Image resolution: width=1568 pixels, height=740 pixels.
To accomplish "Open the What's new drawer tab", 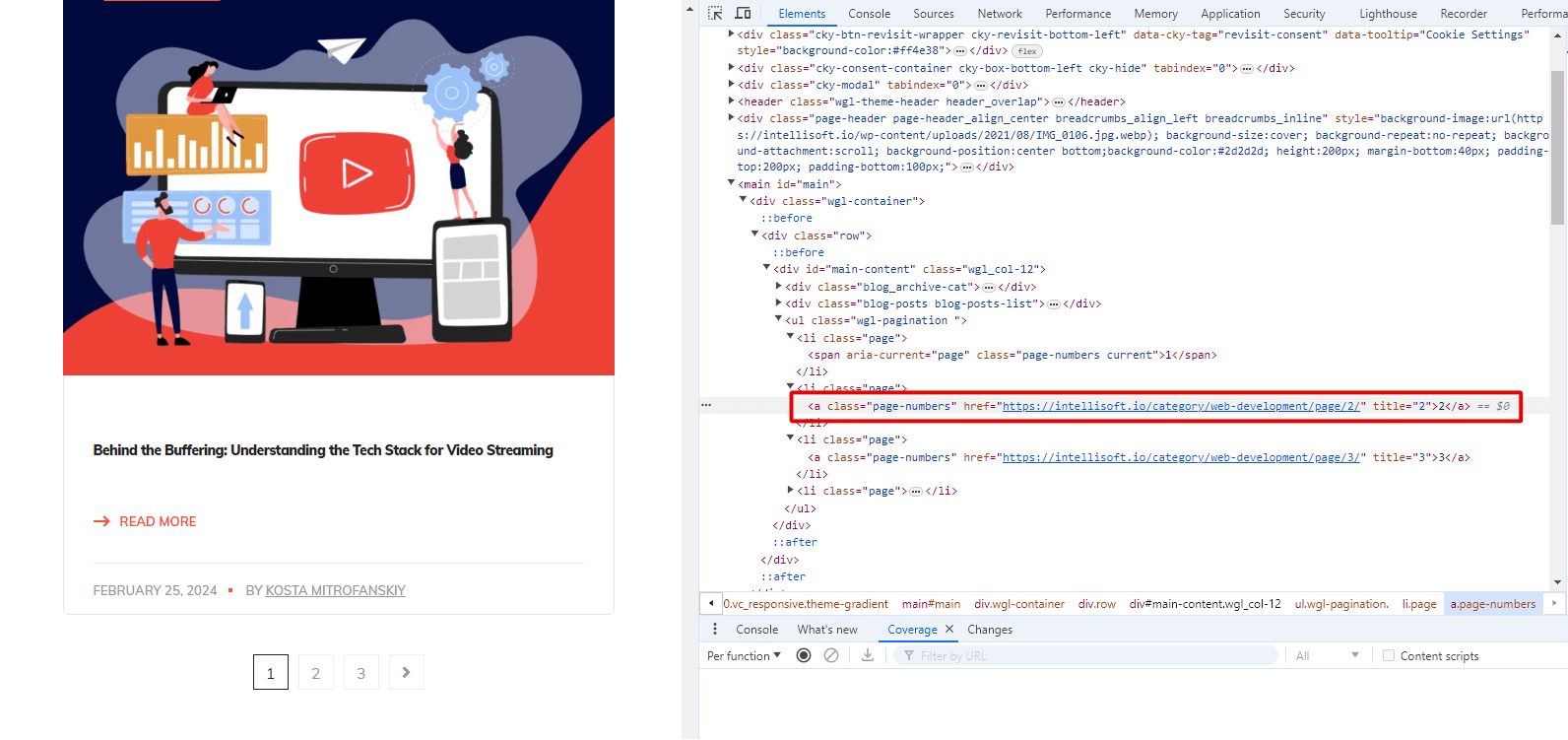I will tap(827, 630).
